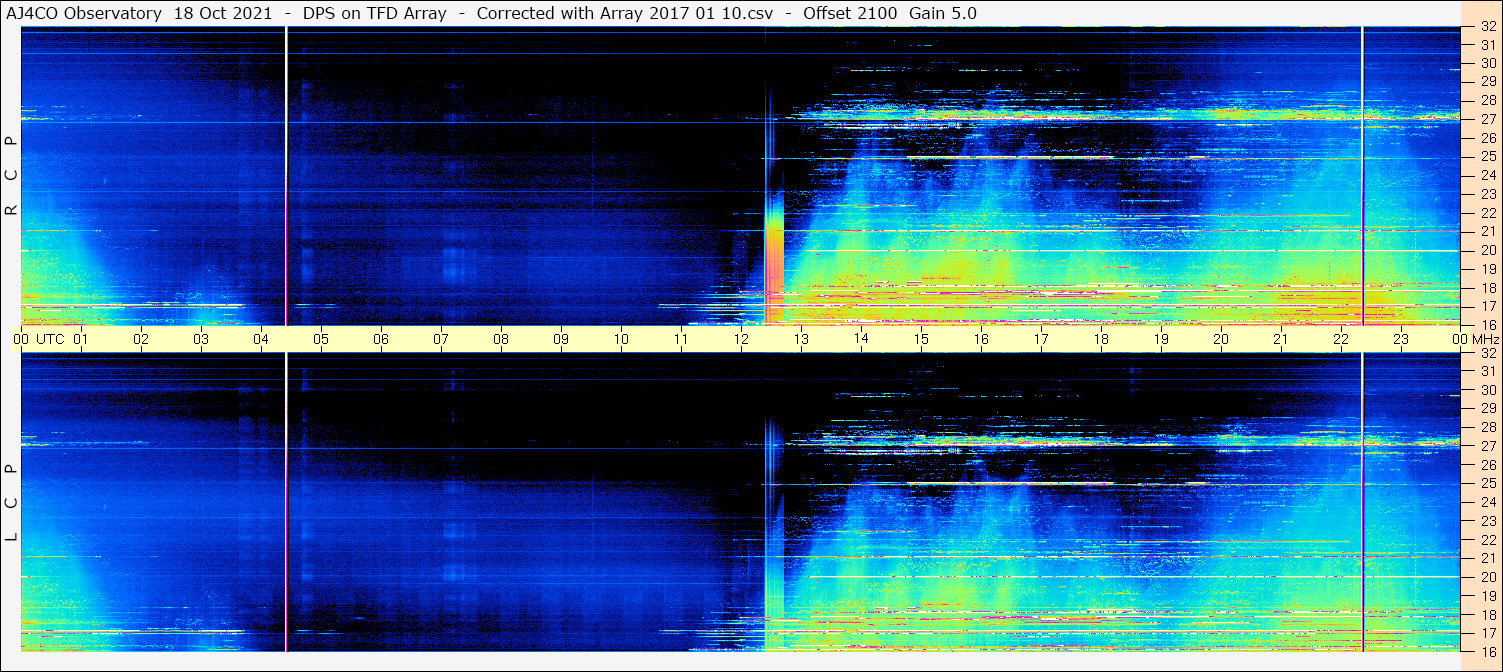The width and height of the screenshot is (1503, 672).
Task: Click the bright orange burst near 12:30 in RCP panel
Action: [x=773, y=255]
